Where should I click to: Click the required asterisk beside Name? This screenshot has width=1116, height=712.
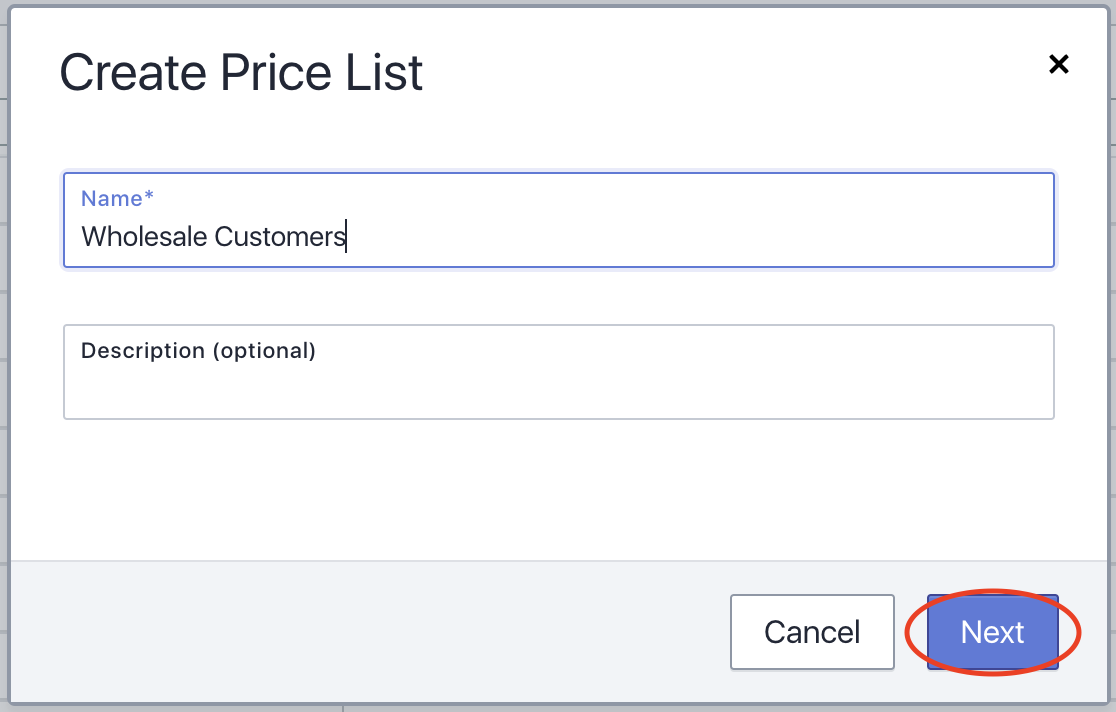pyautogui.click(x=149, y=197)
